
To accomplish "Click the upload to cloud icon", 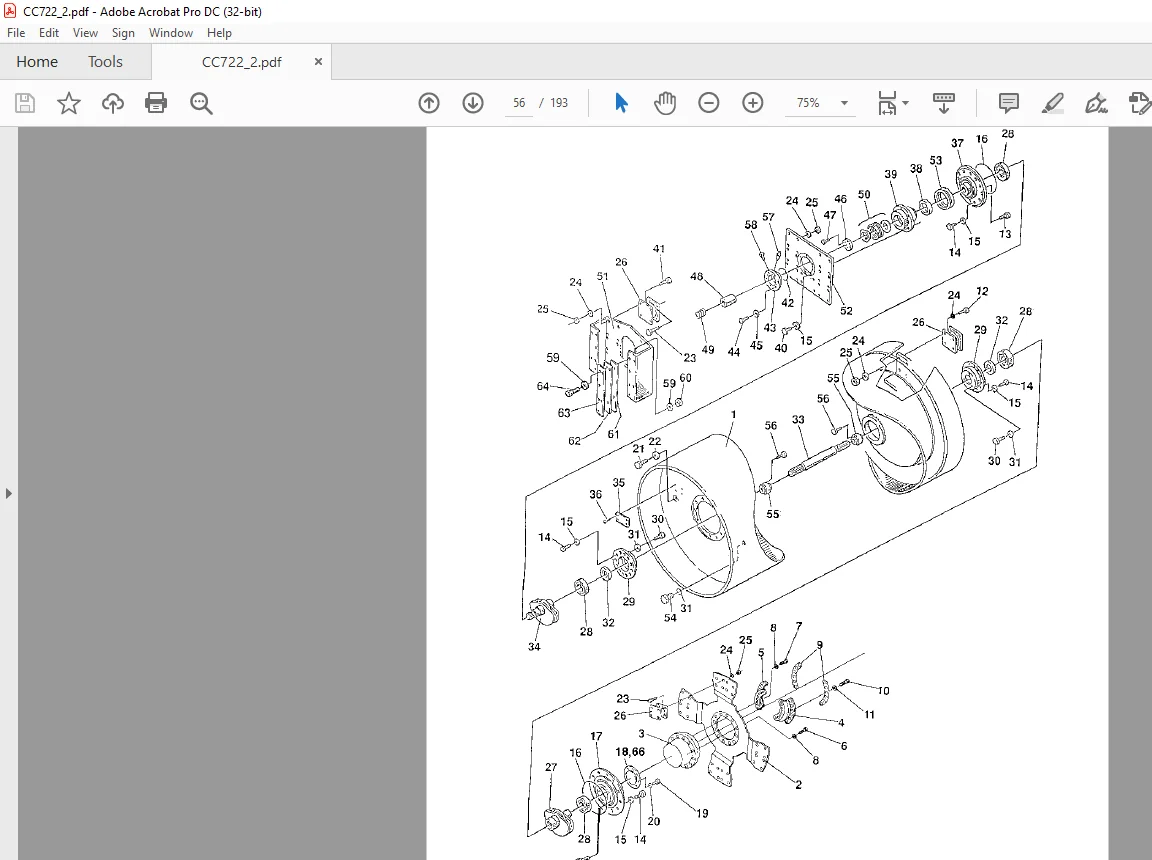I will tap(112, 103).
